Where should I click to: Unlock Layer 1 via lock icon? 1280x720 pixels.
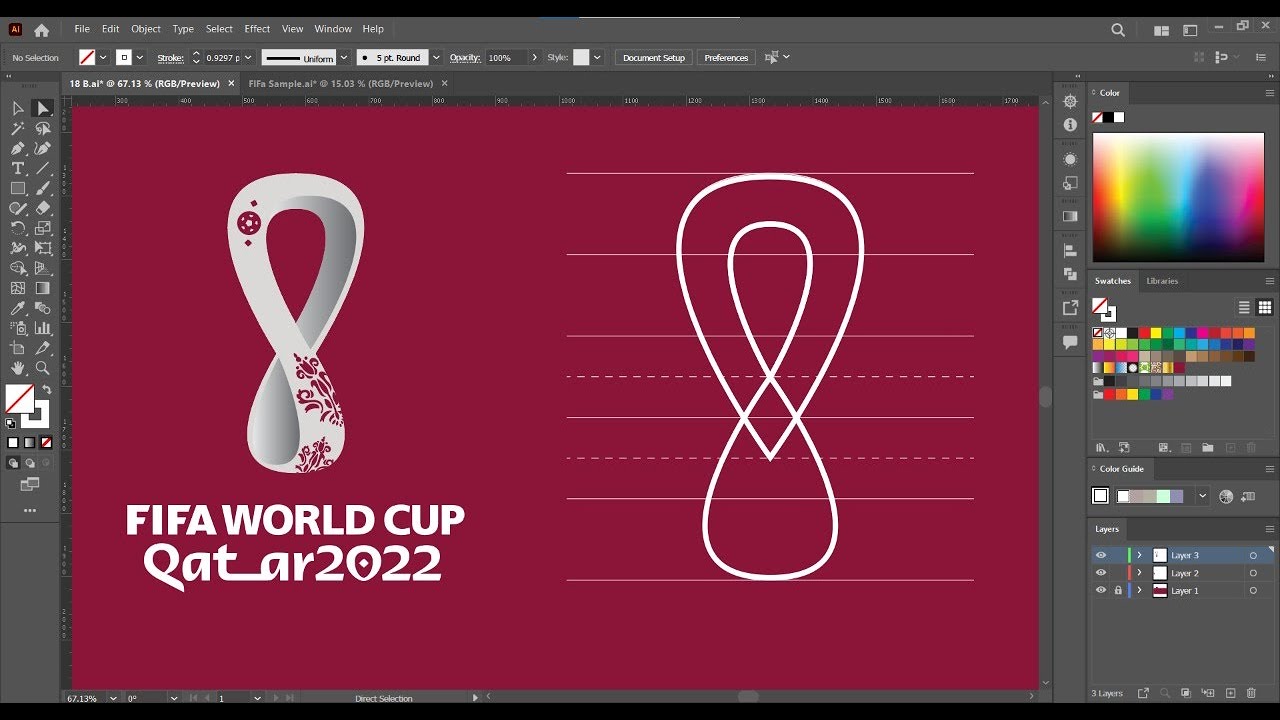(x=1118, y=591)
